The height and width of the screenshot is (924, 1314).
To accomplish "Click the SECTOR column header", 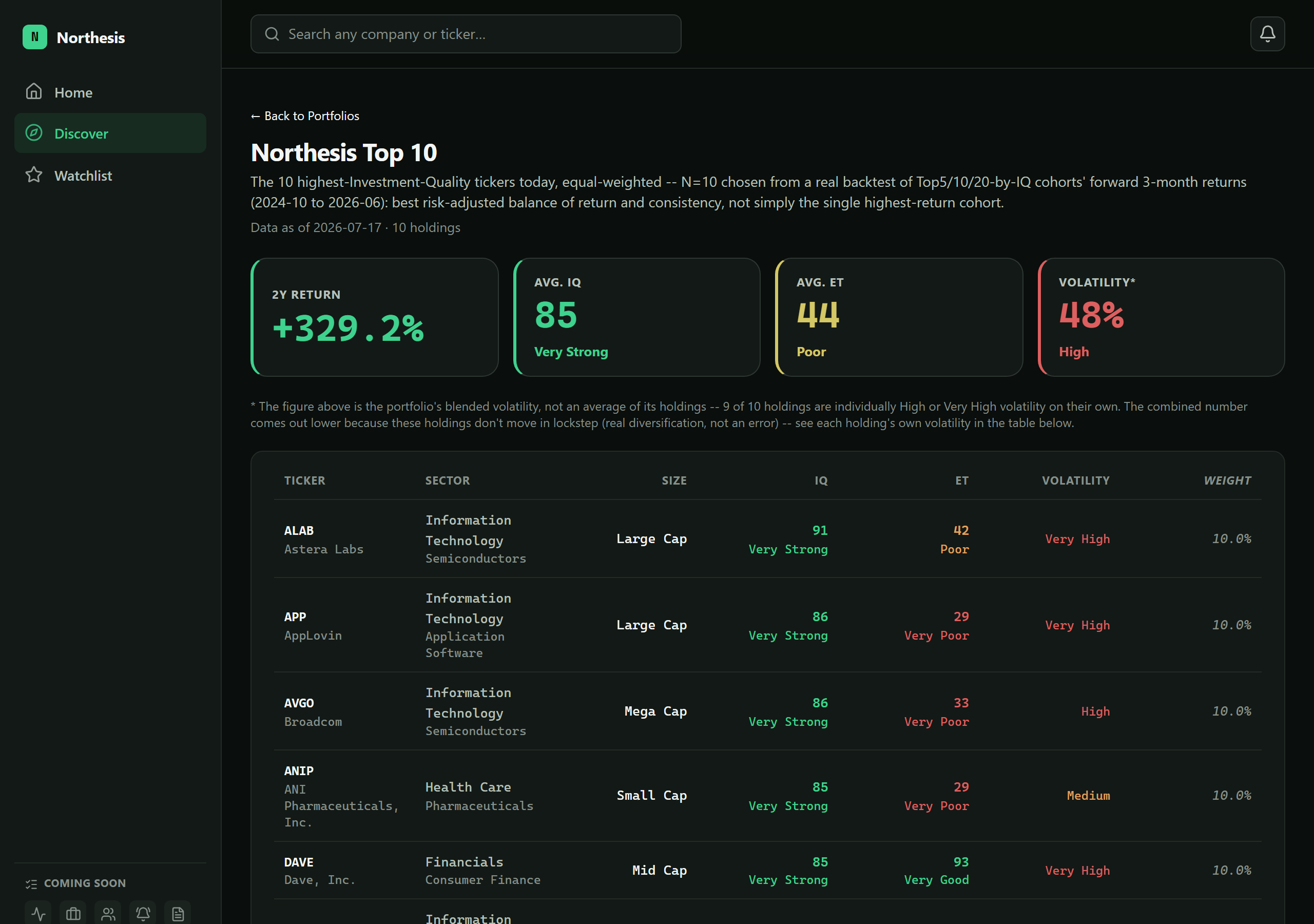I will coord(448,480).
